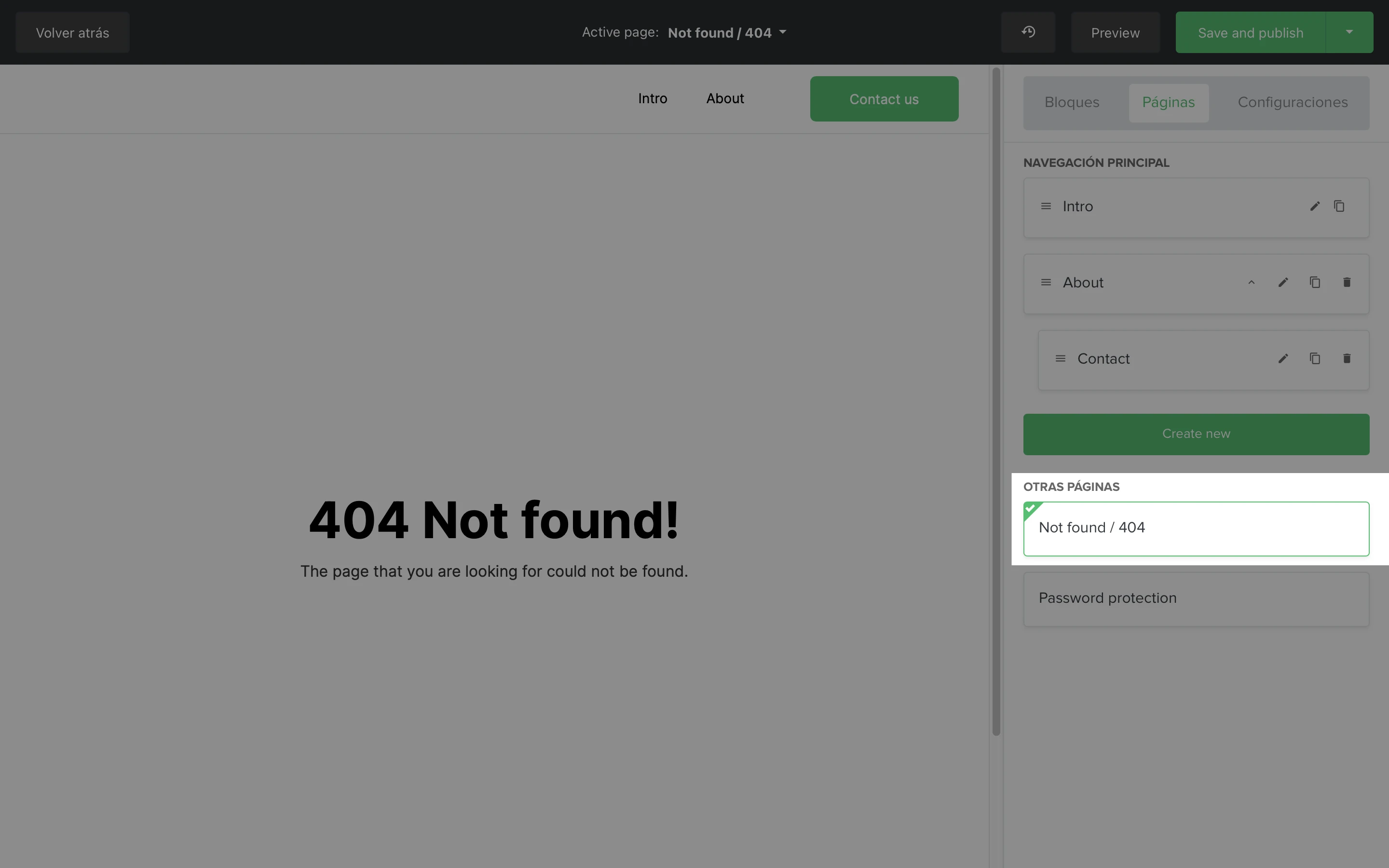Click the Volver atrás button
Screen dimensions: 1389x868
point(72,32)
